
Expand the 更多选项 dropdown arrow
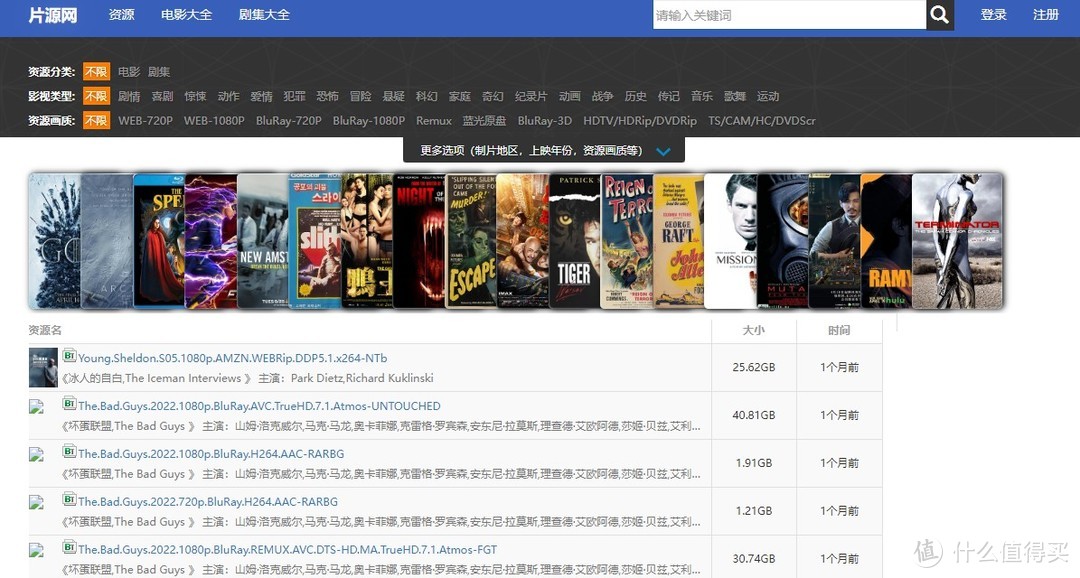pyautogui.click(x=662, y=148)
